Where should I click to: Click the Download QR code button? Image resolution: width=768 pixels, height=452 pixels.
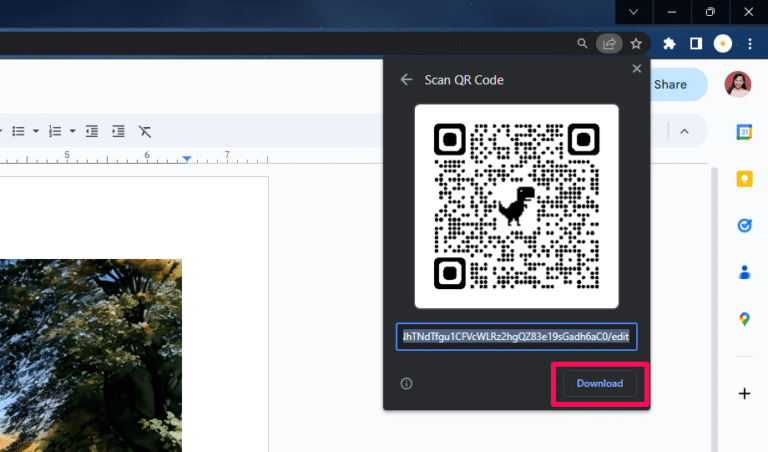[x=600, y=383]
